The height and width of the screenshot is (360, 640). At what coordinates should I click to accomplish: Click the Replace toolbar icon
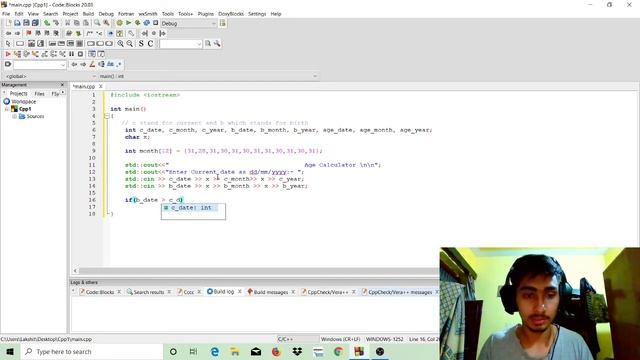coord(106,23)
